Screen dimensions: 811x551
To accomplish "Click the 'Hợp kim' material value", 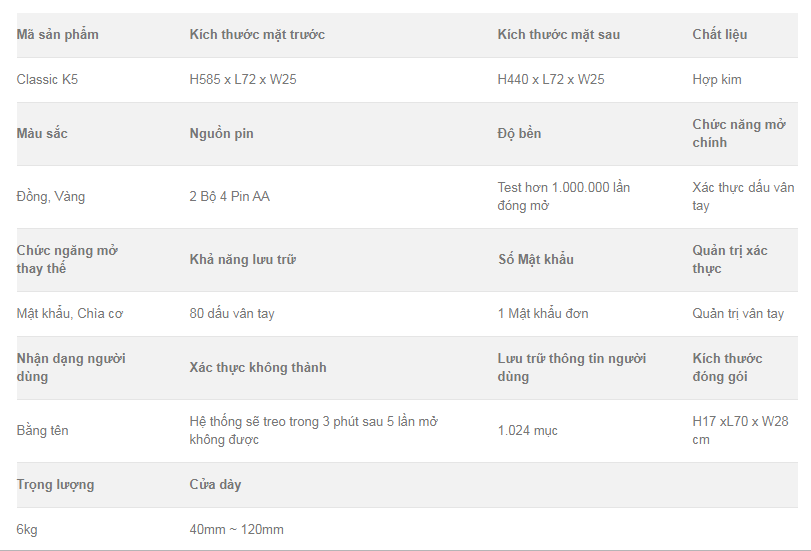I will pos(717,79).
